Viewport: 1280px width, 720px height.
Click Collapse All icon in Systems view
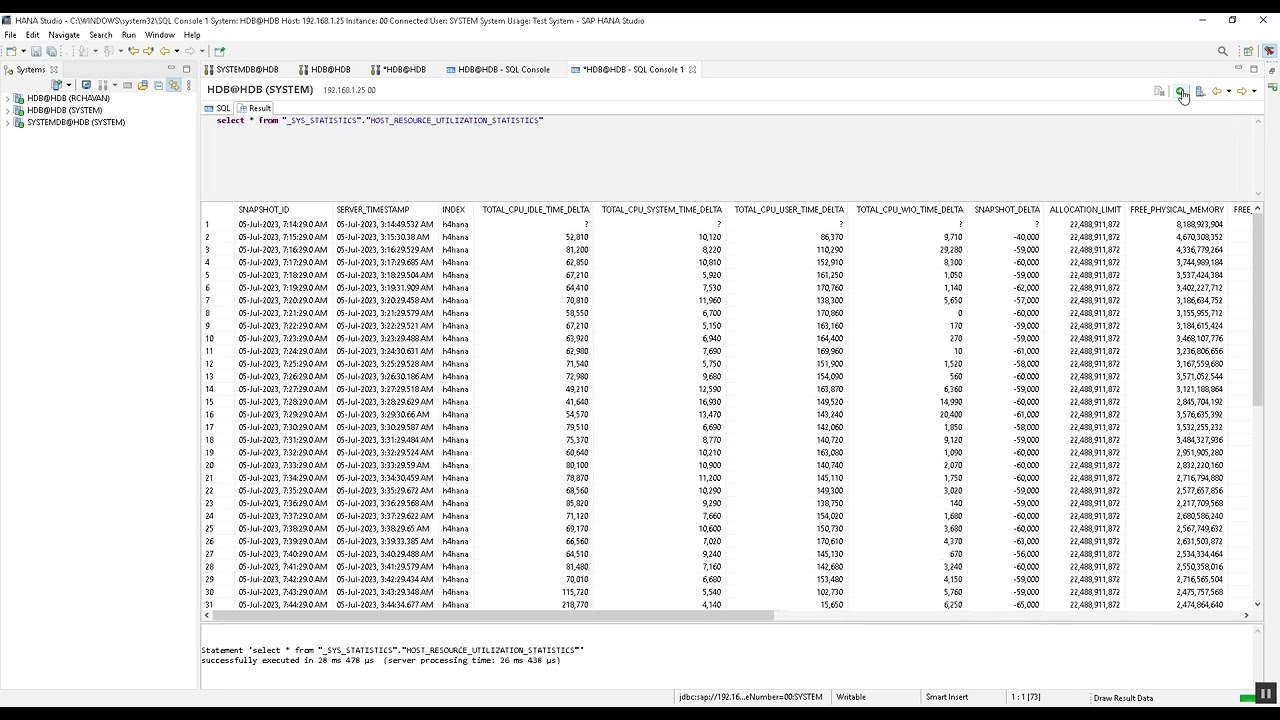[x=158, y=85]
